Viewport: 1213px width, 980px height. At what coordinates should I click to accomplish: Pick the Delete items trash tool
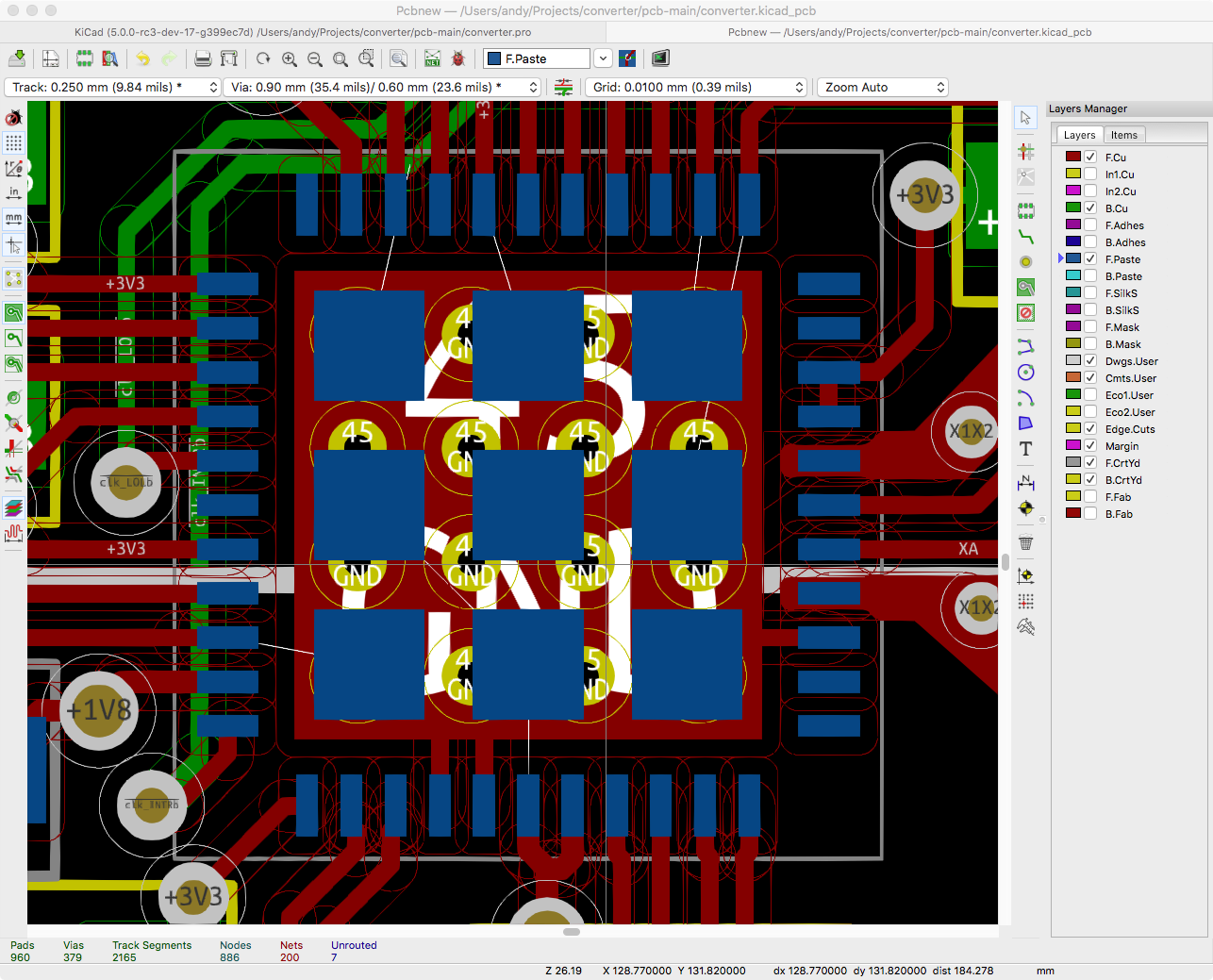point(1026,542)
